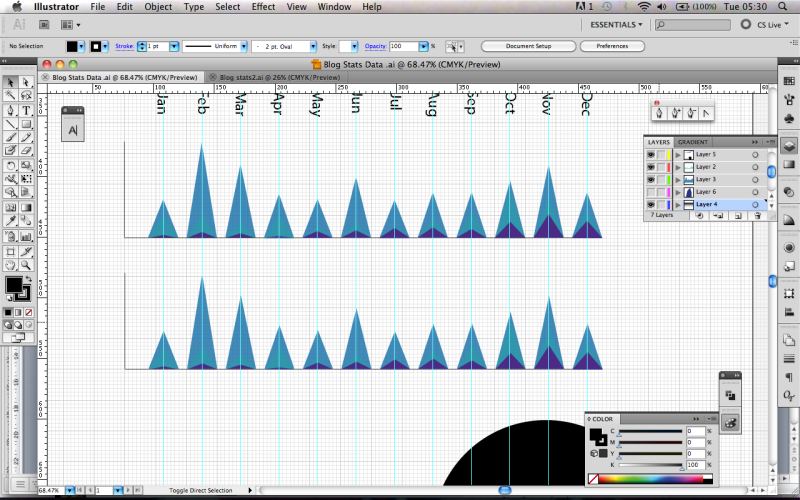Click Add Anchor Point tool in floating pen panel
The height and width of the screenshot is (500, 800).
pyautogui.click(x=675, y=113)
